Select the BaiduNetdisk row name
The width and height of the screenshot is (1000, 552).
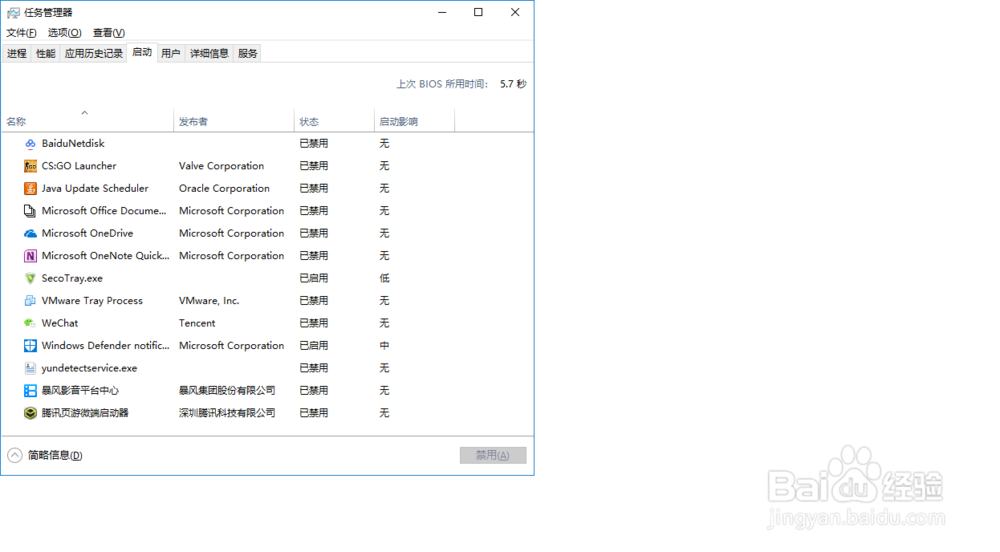pos(73,143)
